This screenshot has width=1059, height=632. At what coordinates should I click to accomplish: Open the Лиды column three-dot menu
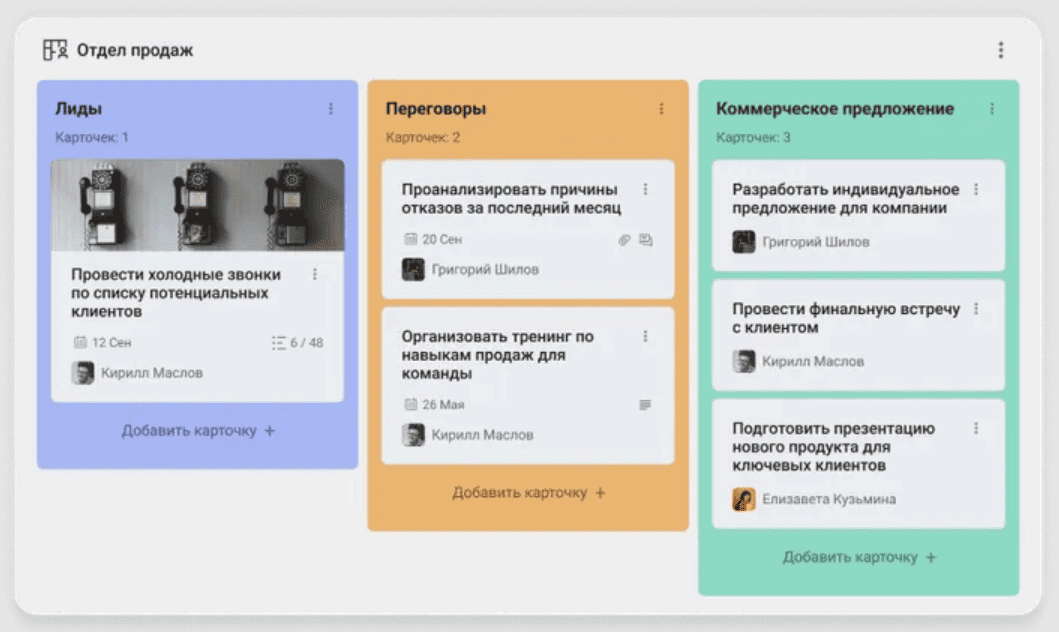(331, 109)
